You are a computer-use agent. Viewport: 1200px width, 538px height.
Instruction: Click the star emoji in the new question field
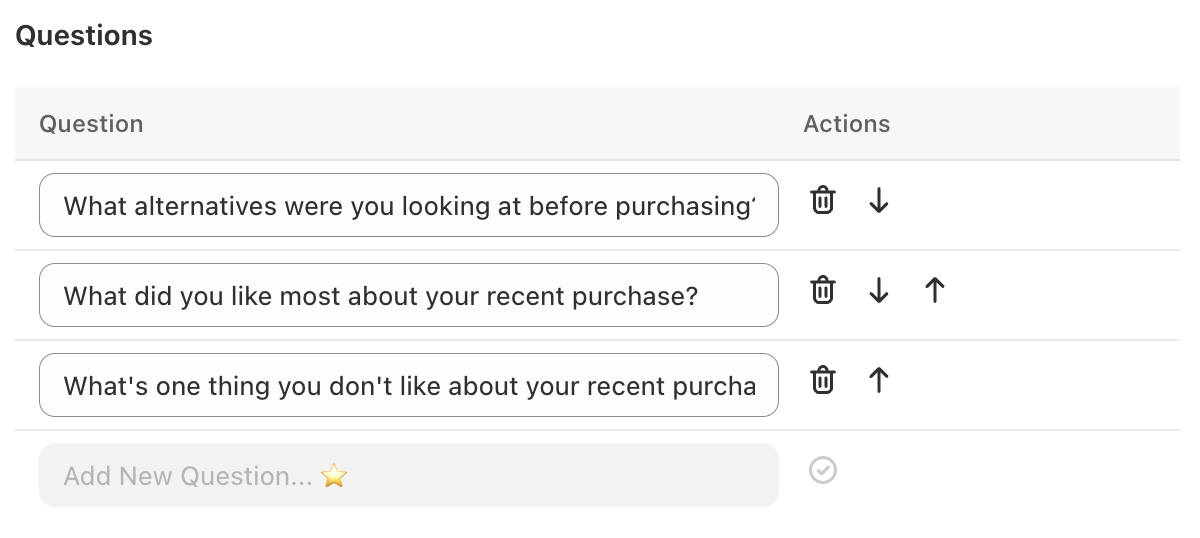[x=334, y=476]
